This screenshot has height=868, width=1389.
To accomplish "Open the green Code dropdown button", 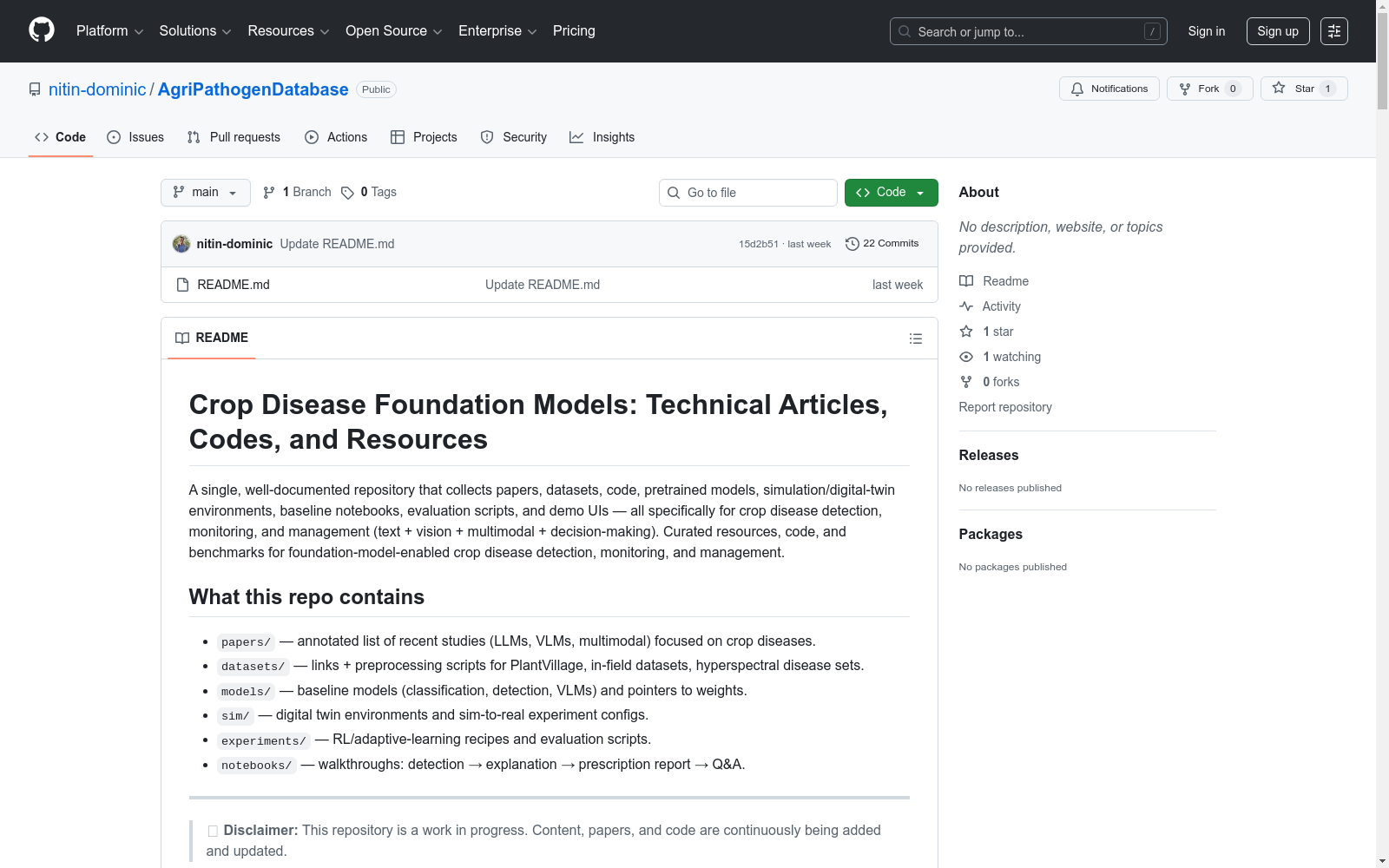I will pyautogui.click(x=891, y=193).
